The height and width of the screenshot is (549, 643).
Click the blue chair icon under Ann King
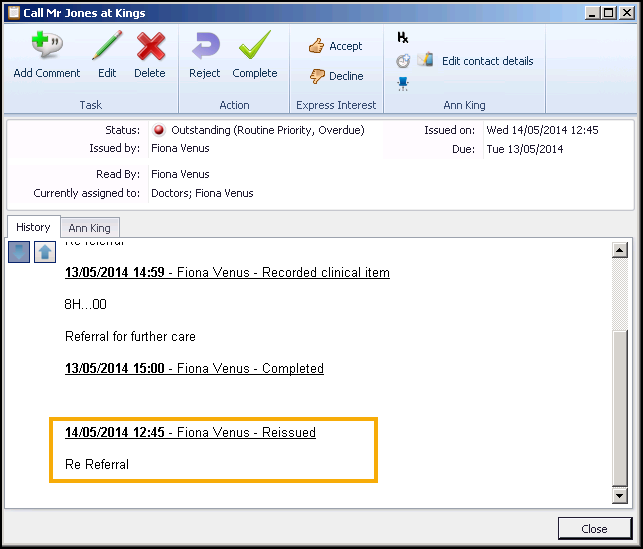pos(403,83)
